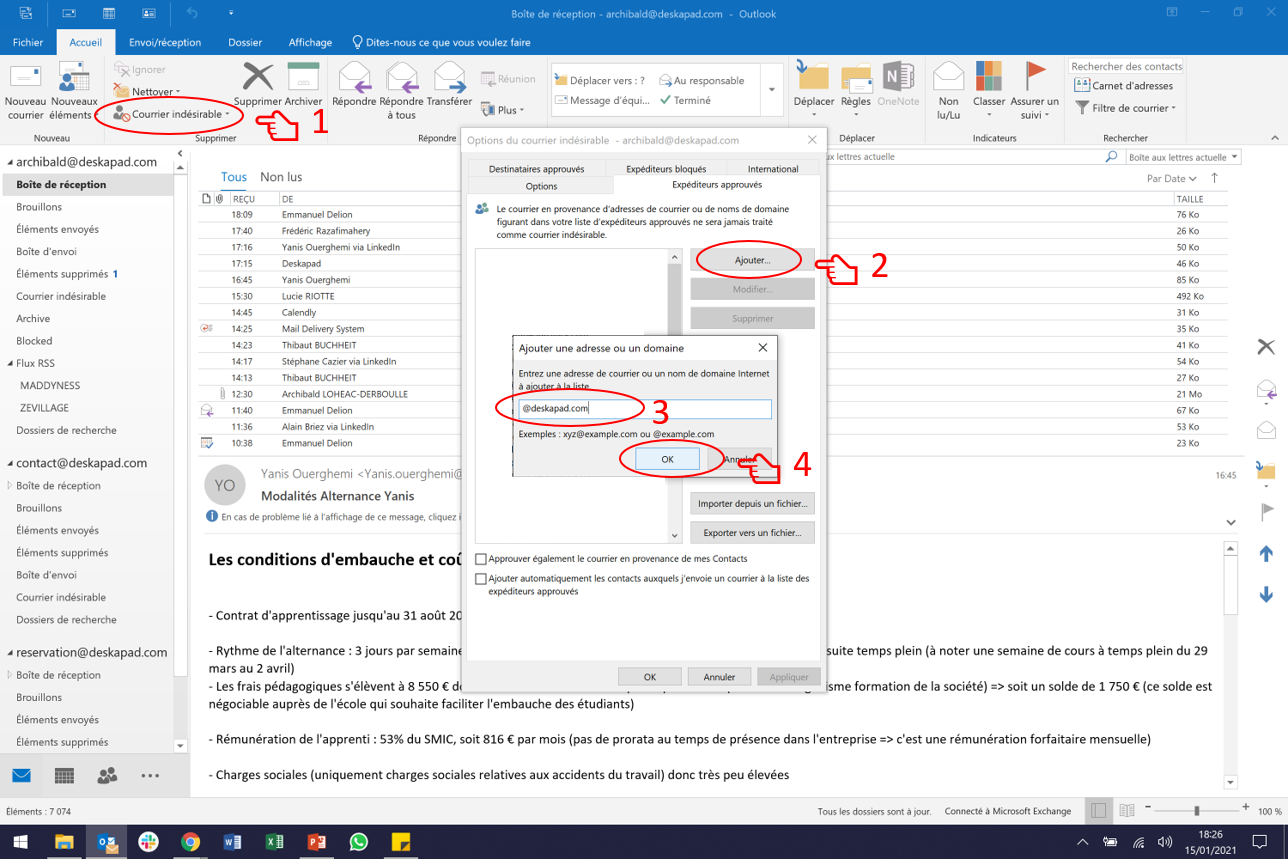
Task: Expand the Plus dropdown in Répondre group
Action: click(x=502, y=110)
